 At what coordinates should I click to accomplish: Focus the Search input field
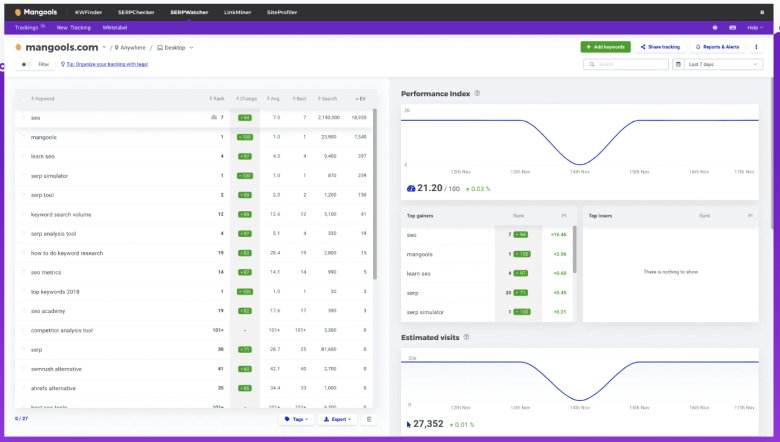coord(626,64)
